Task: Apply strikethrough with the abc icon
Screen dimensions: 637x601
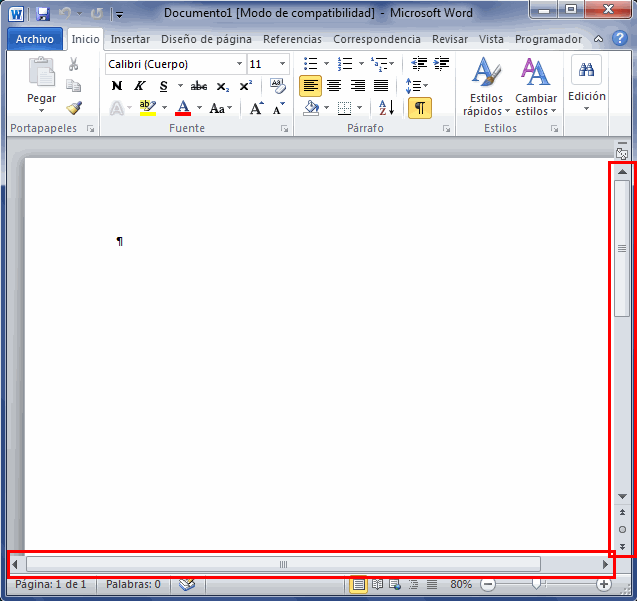Action: (199, 86)
